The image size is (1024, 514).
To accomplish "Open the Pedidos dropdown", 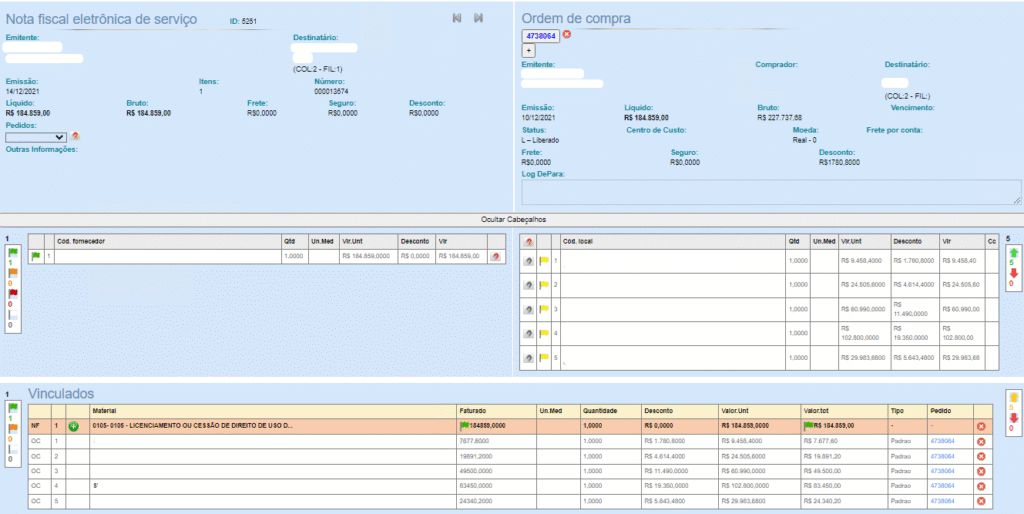I will 36,137.
